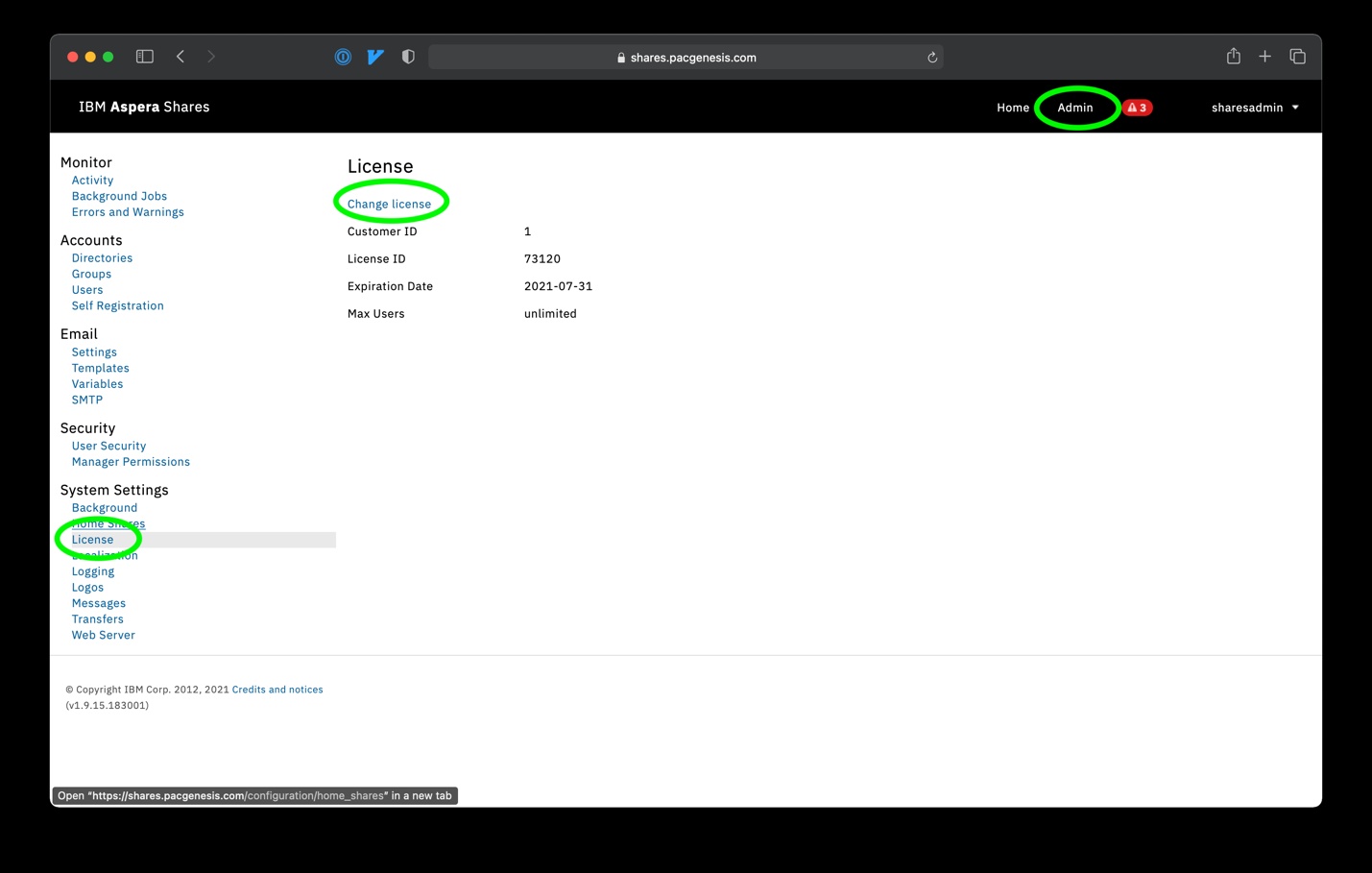The image size is (1372, 873).
Task: Open Email Templates link
Action: pyautogui.click(x=100, y=368)
